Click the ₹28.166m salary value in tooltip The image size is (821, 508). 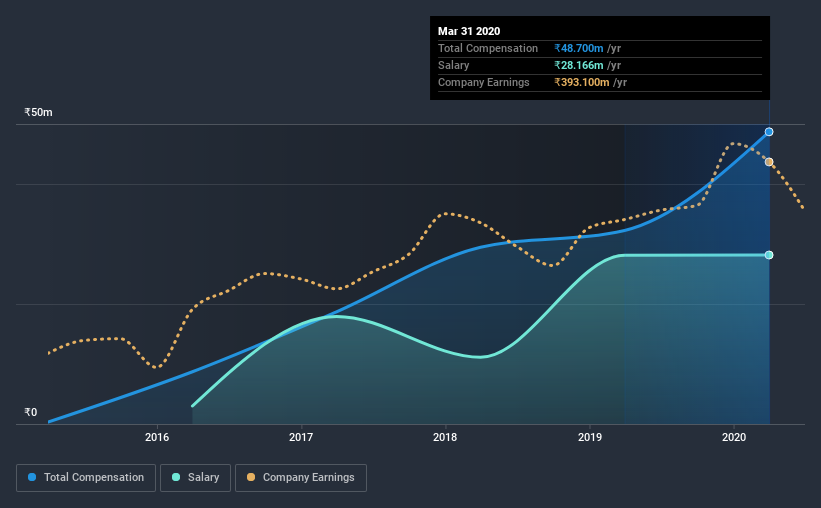tap(579, 65)
